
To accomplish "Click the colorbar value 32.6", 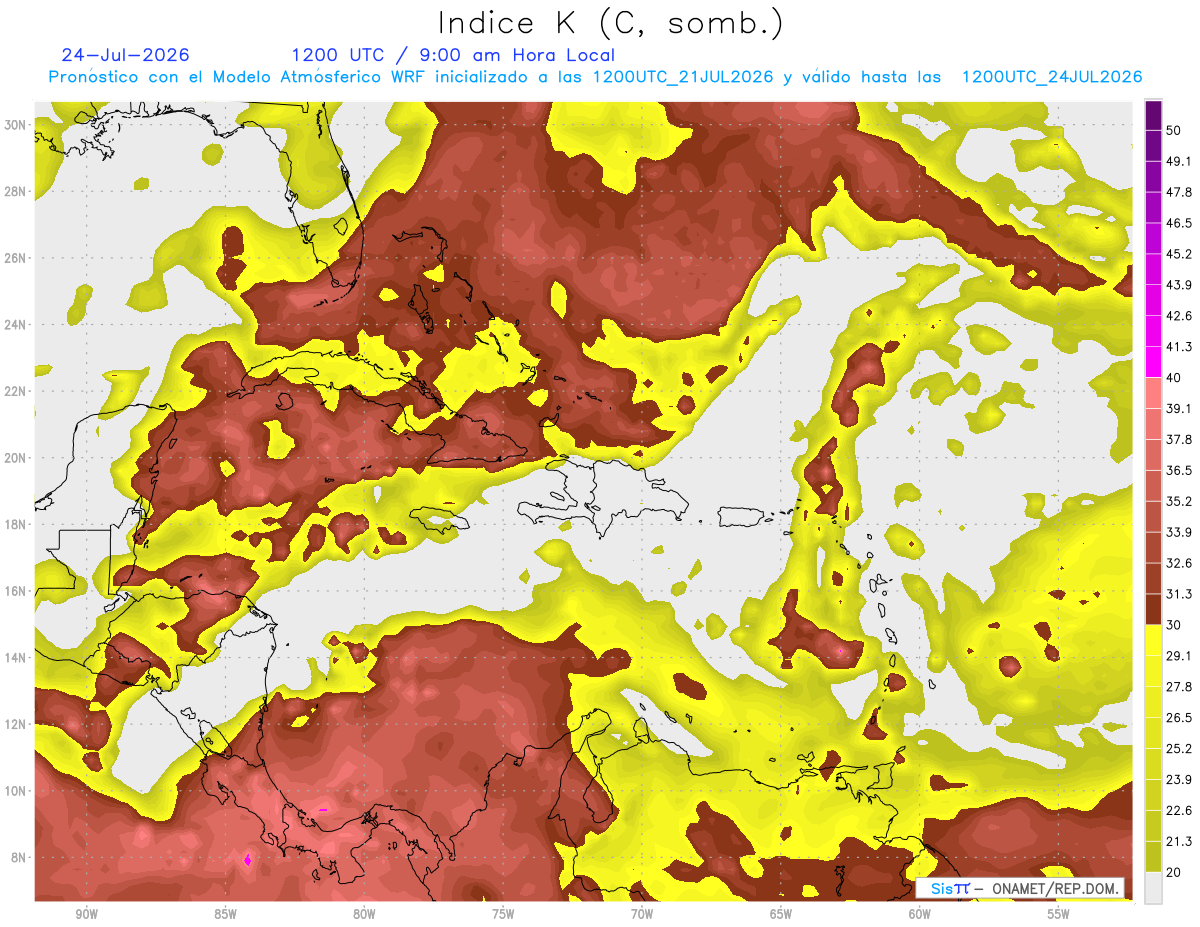I will [1180, 563].
